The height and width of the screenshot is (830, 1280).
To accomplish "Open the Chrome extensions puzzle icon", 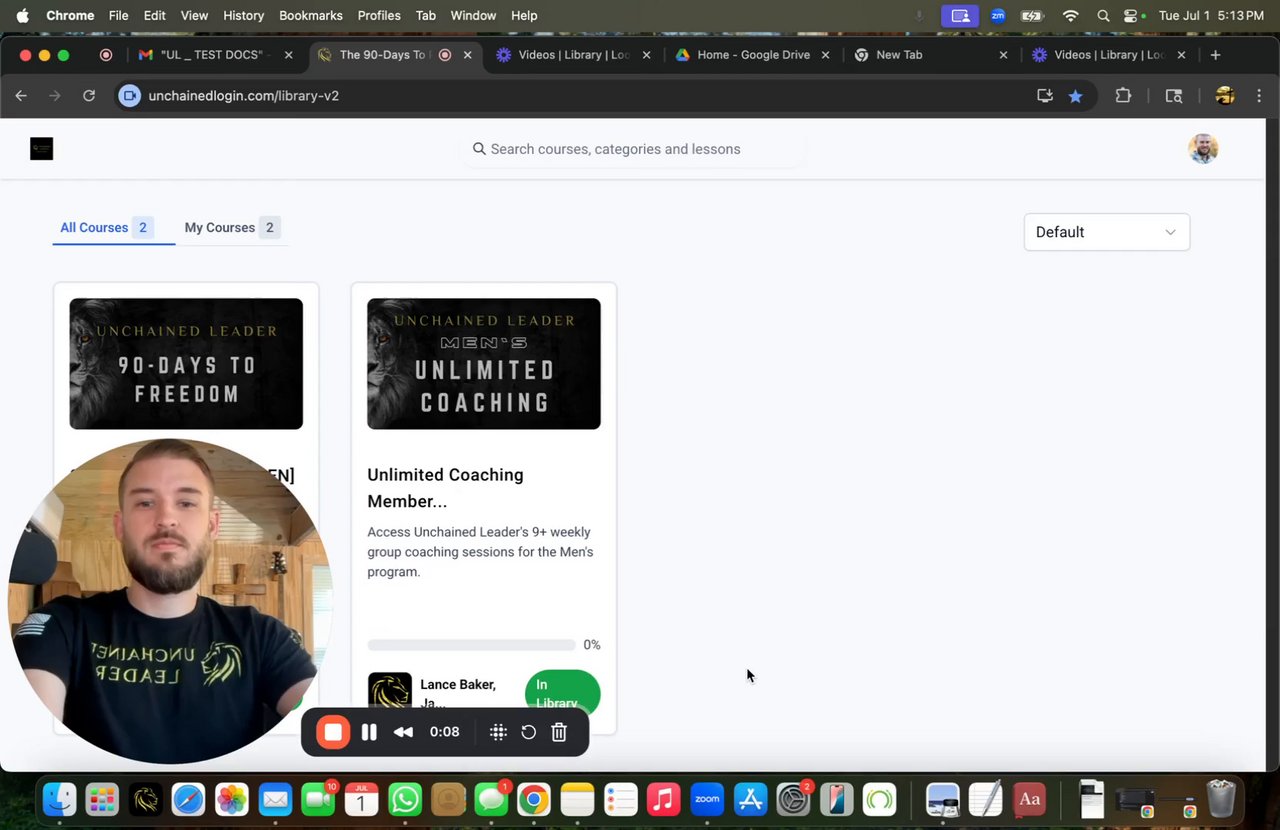I will (x=1123, y=96).
